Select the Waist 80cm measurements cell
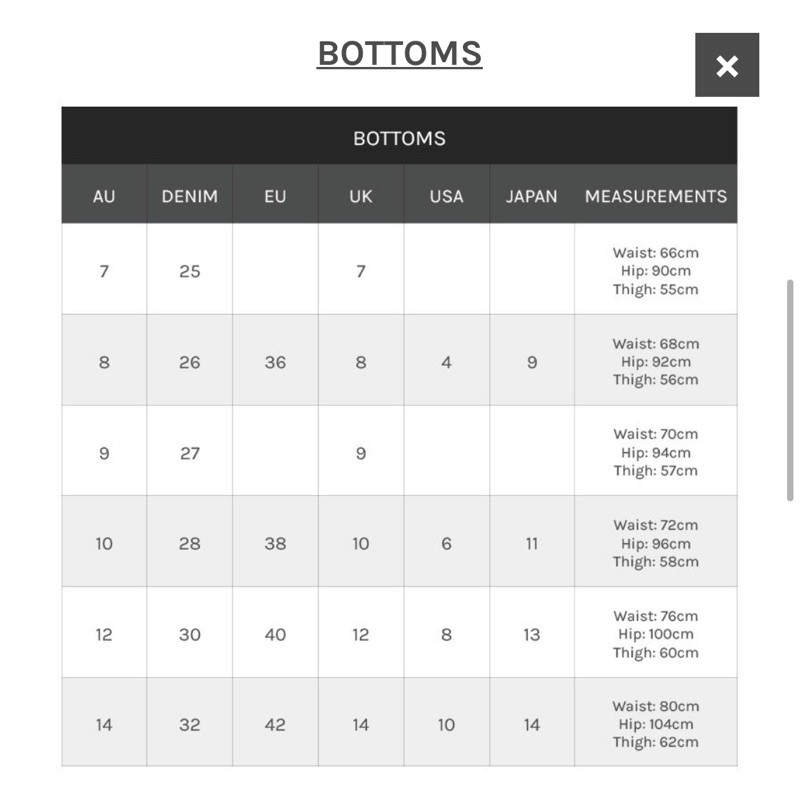This screenshot has height=800, width=800. [x=655, y=725]
